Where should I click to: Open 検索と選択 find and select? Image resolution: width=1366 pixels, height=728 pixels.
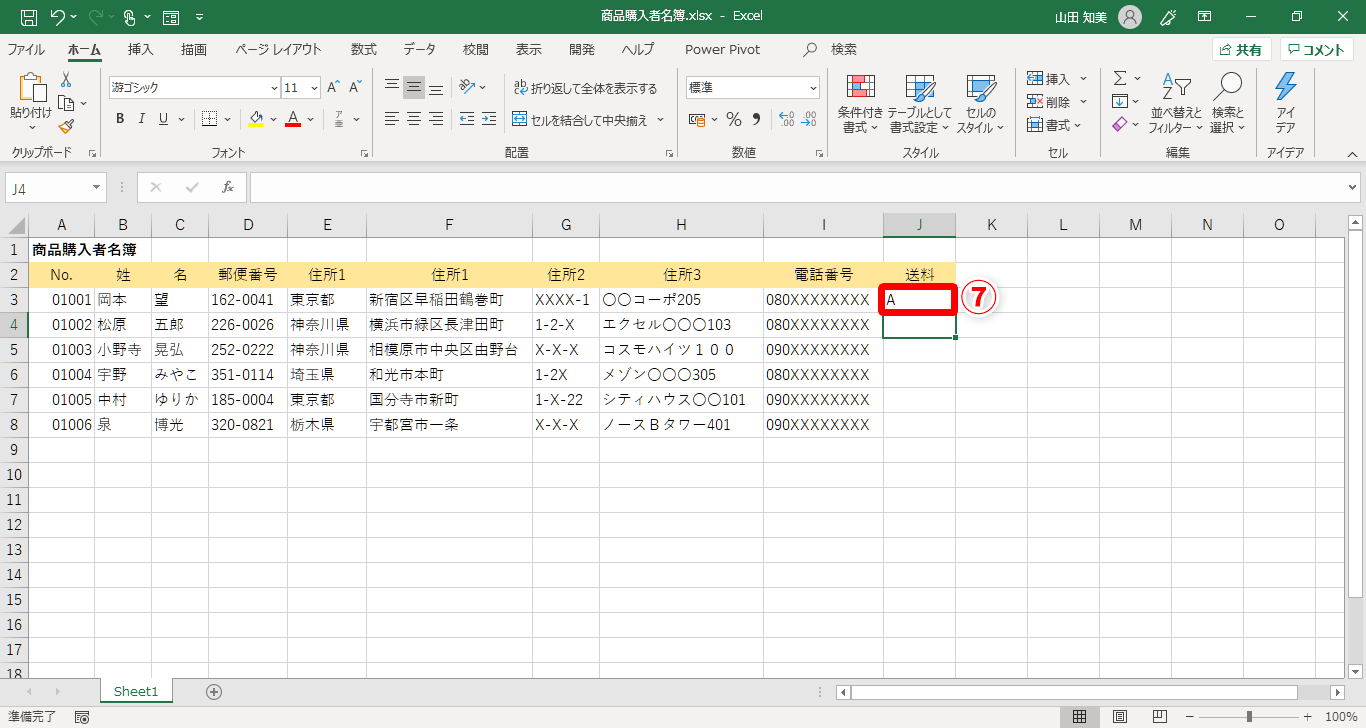tap(1227, 104)
